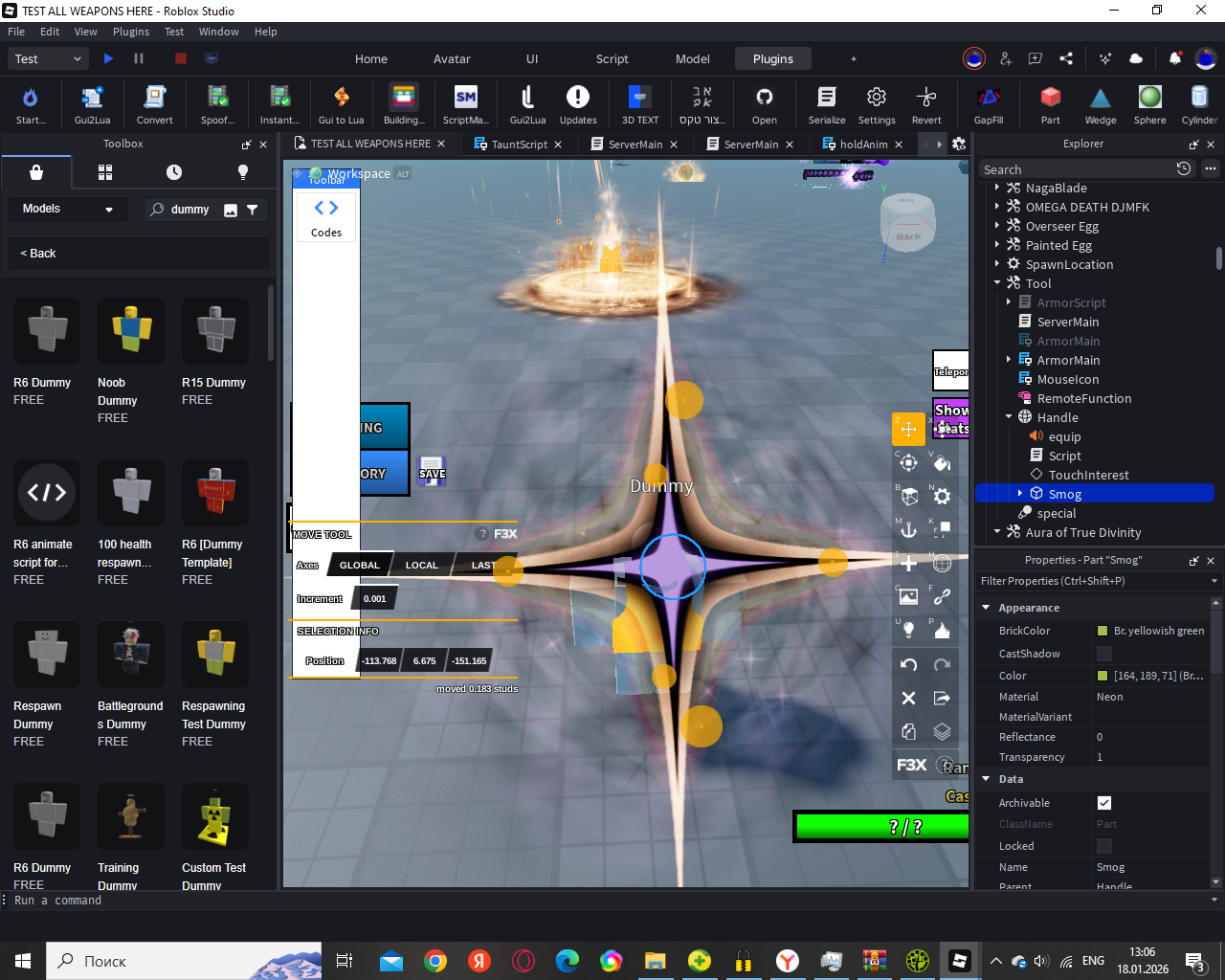Open the Models category dropdown
This screenshot has height=980, width=1225.
[67, 209]
